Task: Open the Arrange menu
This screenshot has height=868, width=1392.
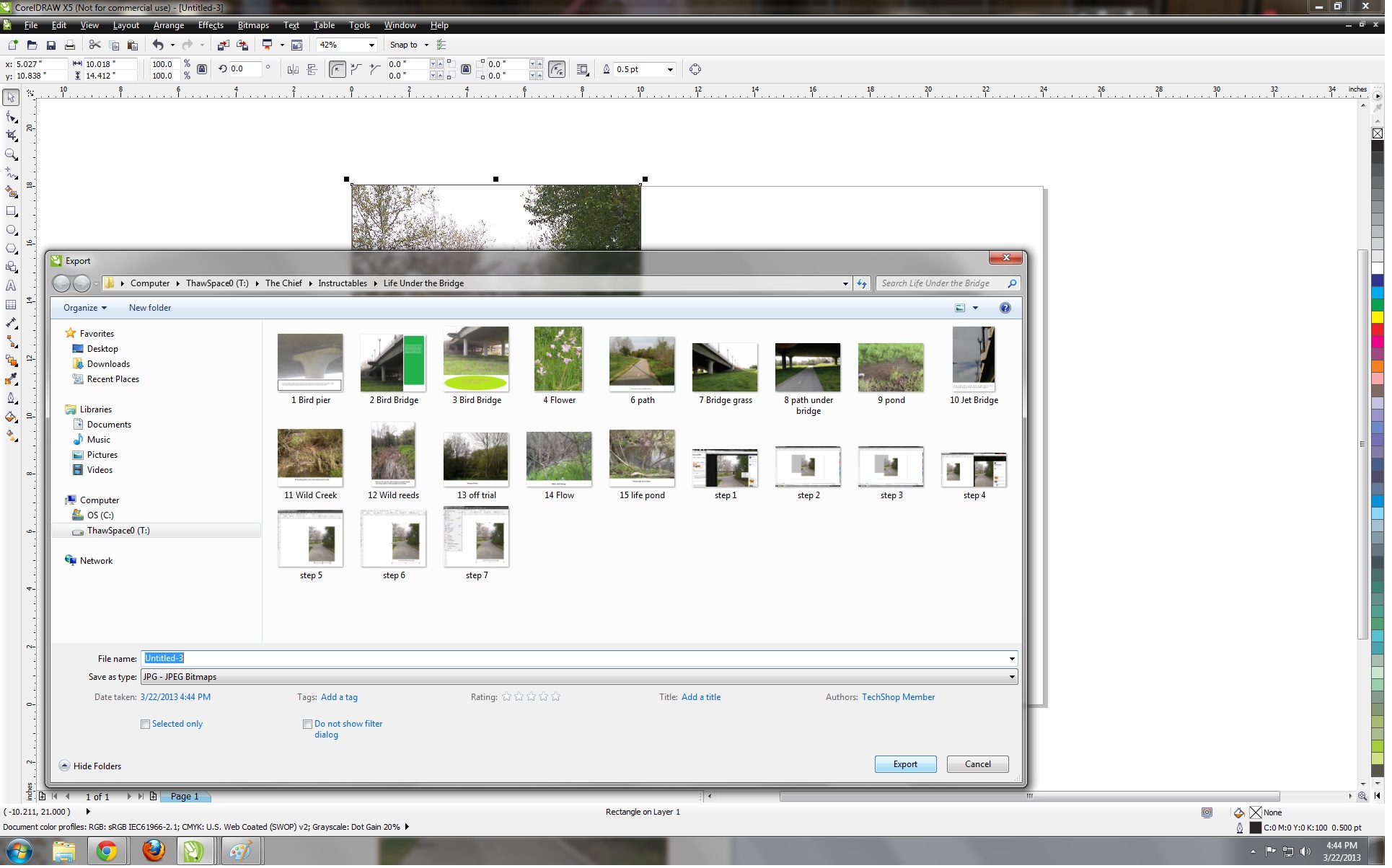Action: tap(169, 25)
